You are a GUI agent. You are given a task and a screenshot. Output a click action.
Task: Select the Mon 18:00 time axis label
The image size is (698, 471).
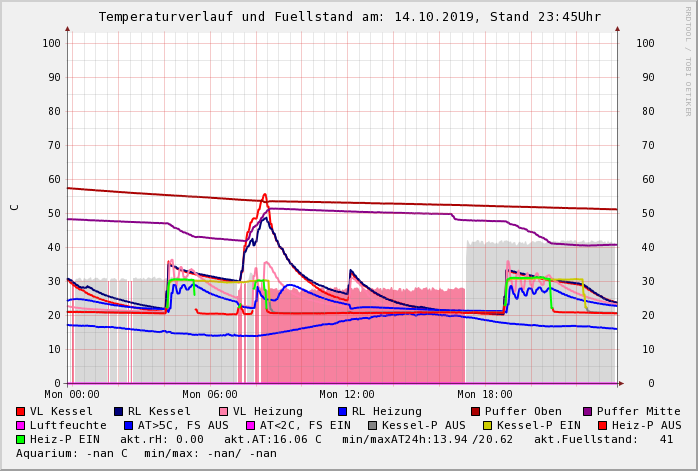point(485,395)
